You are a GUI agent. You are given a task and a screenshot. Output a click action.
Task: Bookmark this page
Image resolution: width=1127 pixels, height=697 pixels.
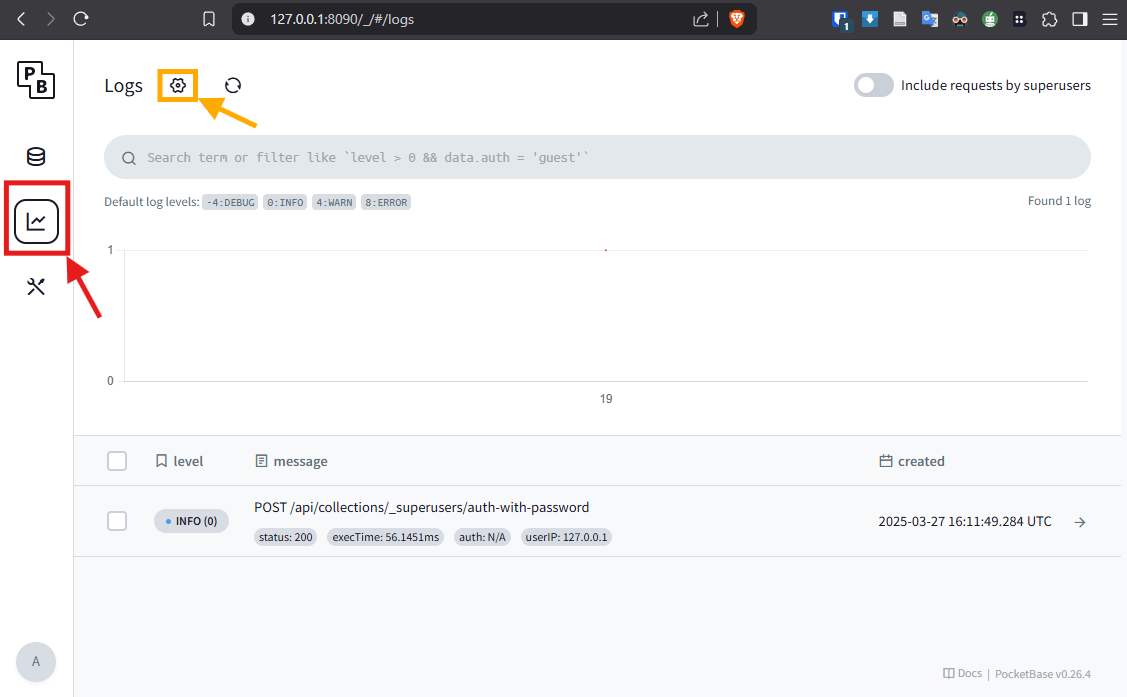tap(208, 19)
